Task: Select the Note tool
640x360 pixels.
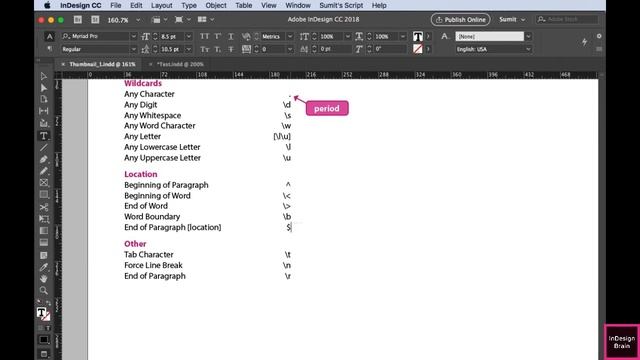Action: 44,255
